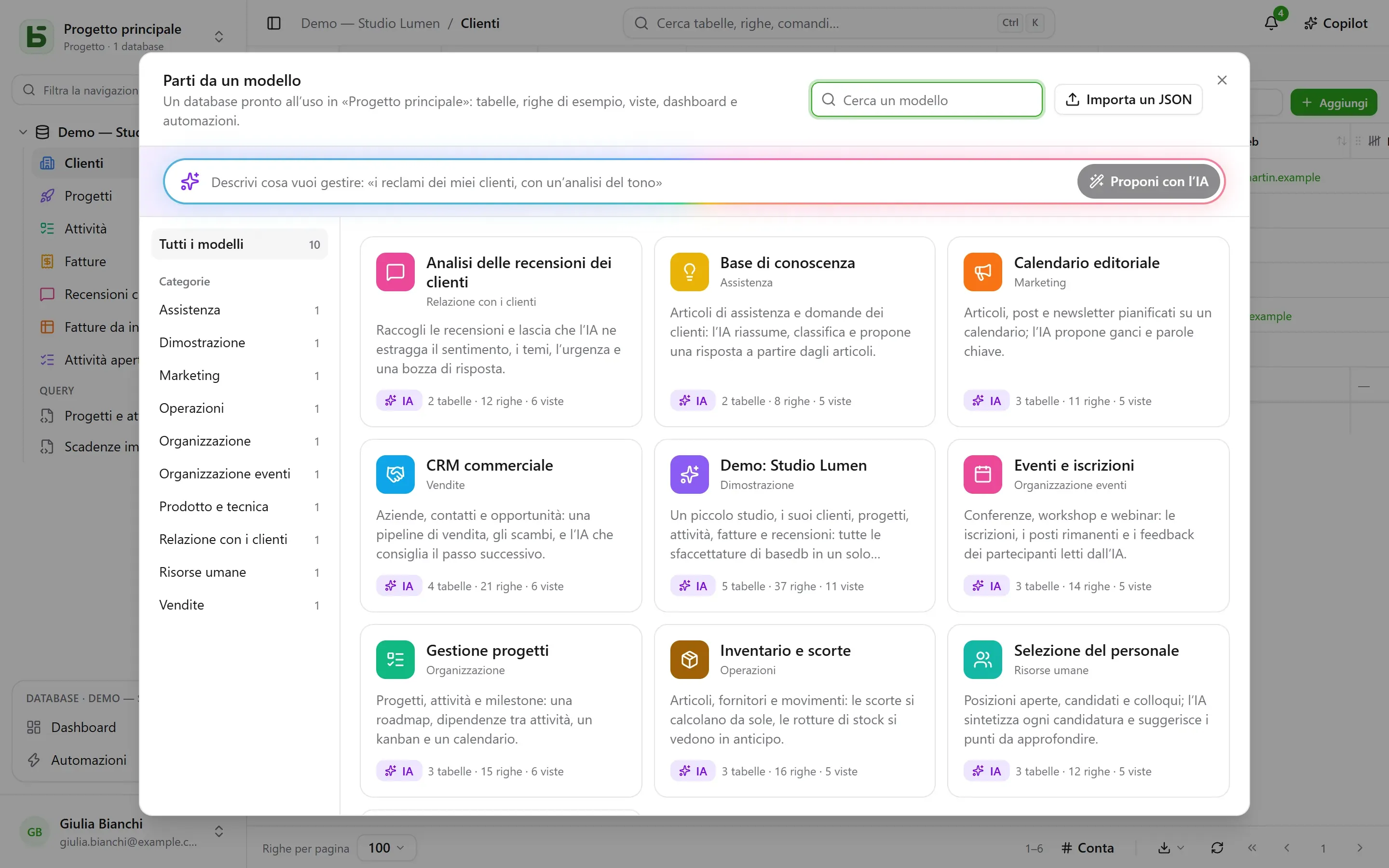Click the green checklist Gestione progetti icon
The image size is (1389, 868).
pos(395,659)
